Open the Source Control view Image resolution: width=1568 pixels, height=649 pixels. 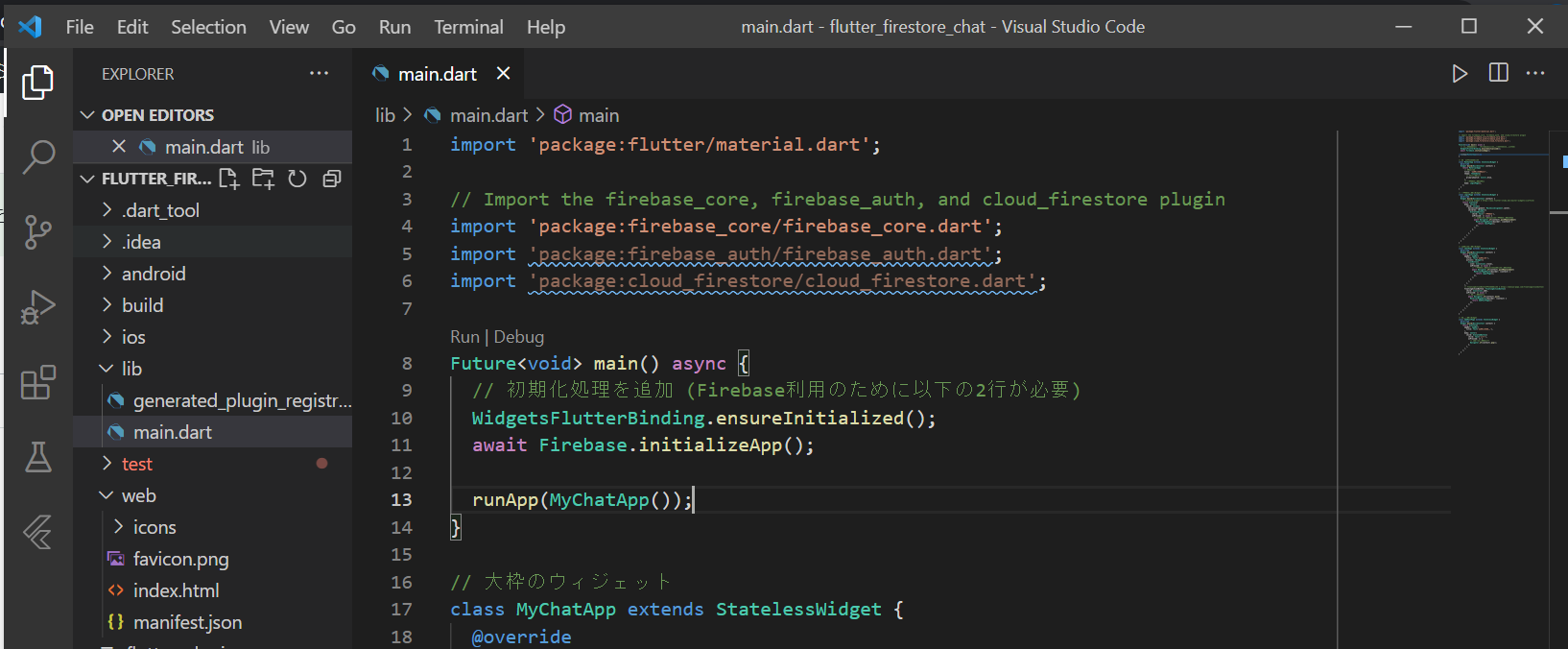37,231
